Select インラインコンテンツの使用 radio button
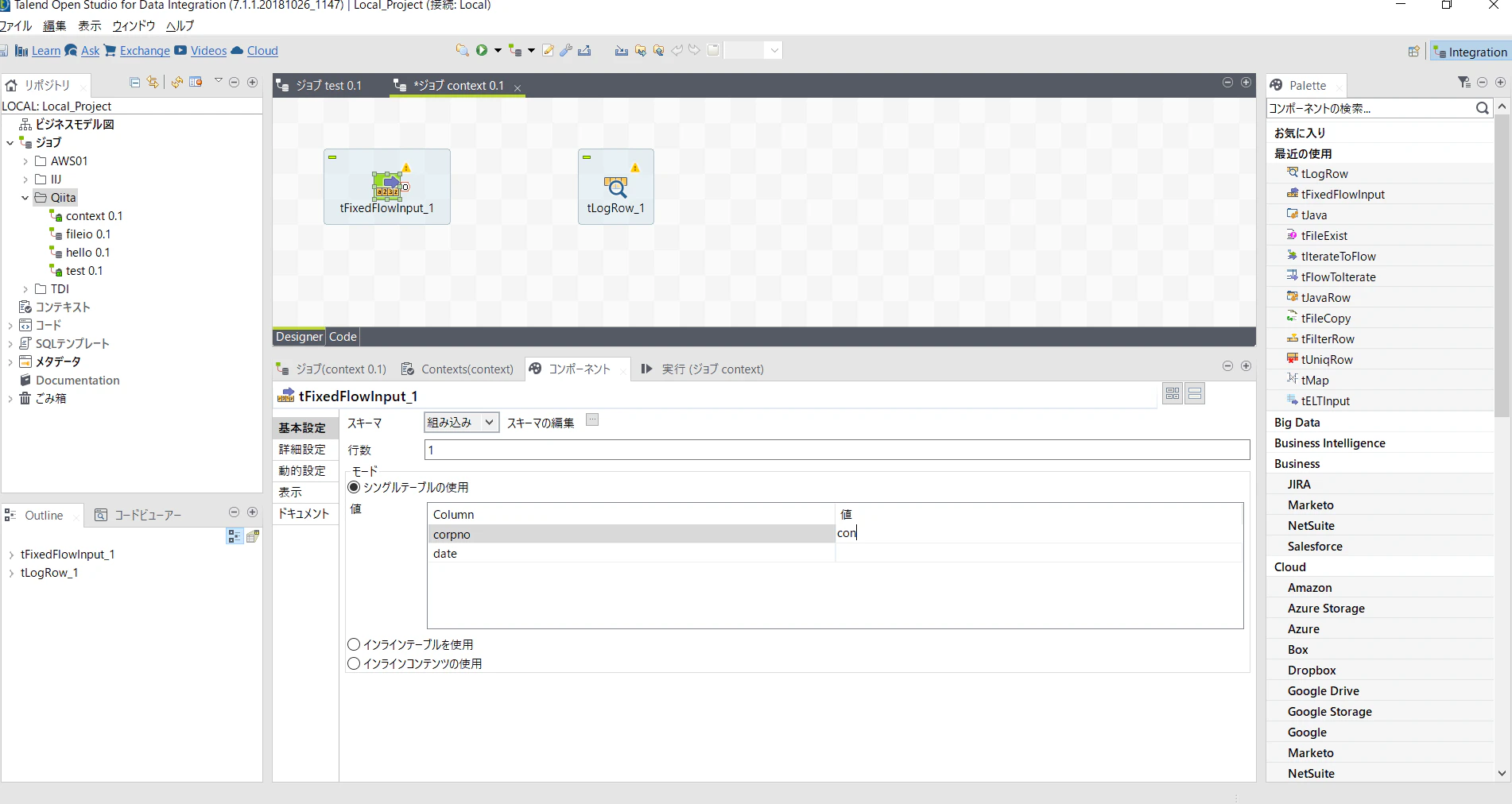The height and width of the screenshot is (804, 1512). [354, 663]
